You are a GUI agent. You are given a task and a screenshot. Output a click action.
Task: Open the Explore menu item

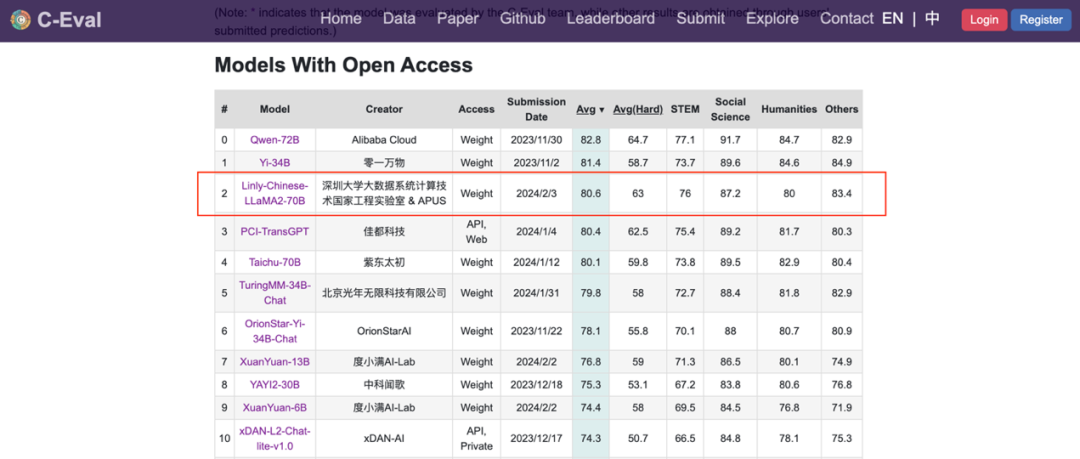click(772, 19)
